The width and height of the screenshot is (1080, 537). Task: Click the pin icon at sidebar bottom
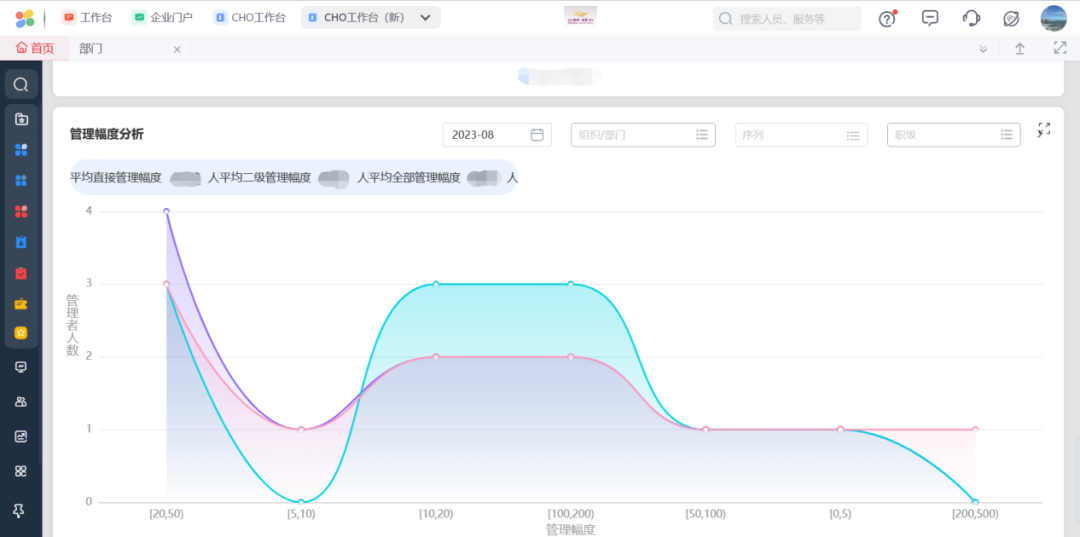(x=20, y=510)
